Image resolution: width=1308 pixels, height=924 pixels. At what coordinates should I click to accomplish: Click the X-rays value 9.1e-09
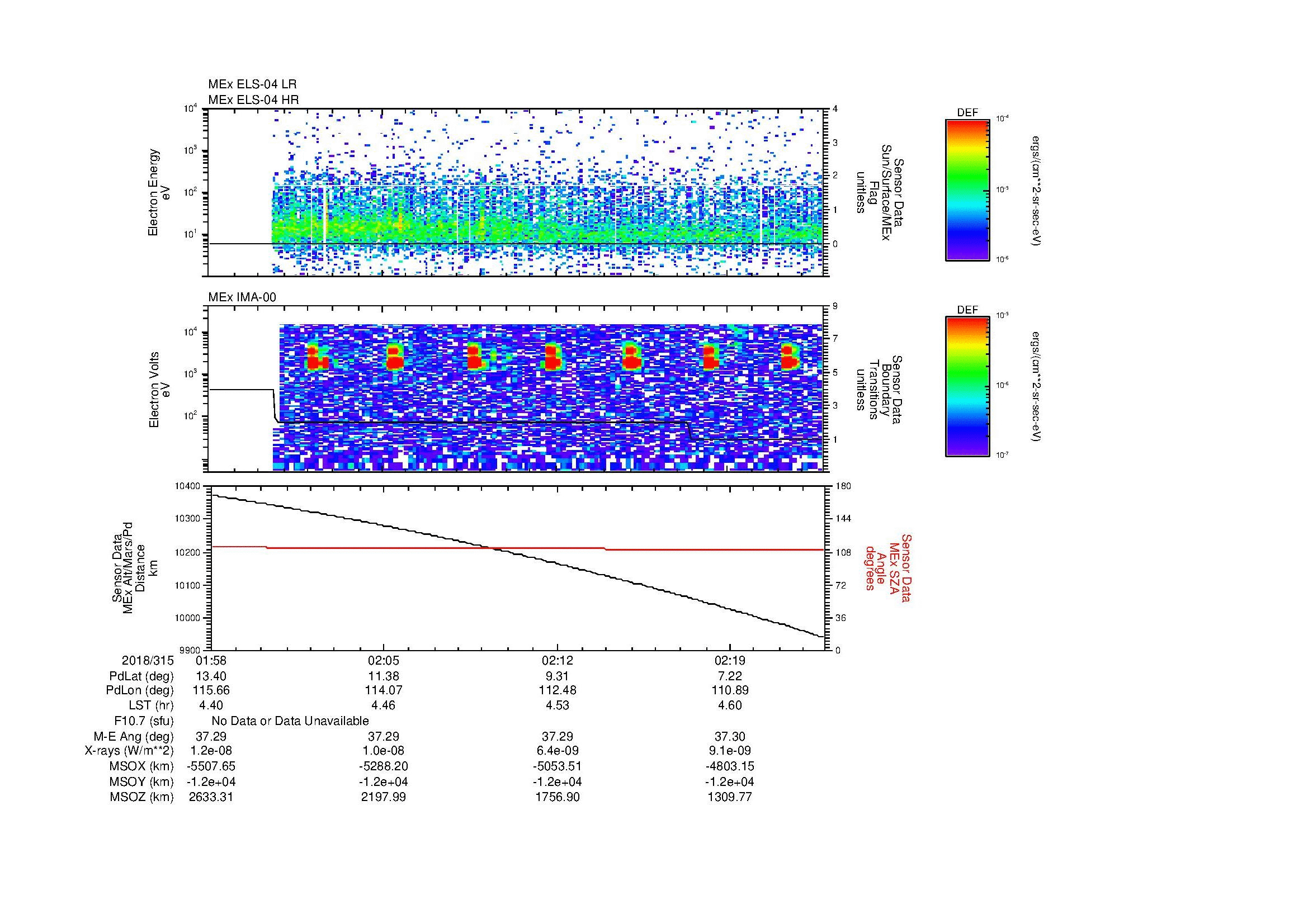pyautogui.click(x=730, y=751)
